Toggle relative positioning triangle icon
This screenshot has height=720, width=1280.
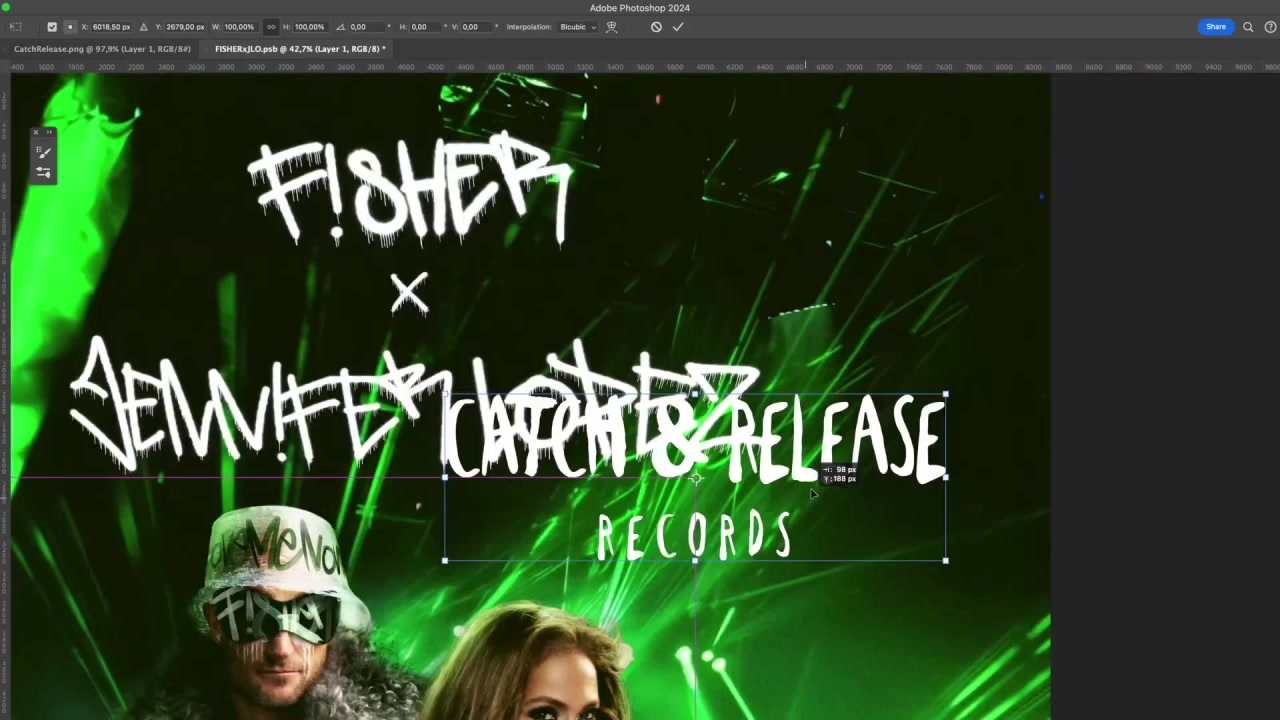(x=143, y=27)
